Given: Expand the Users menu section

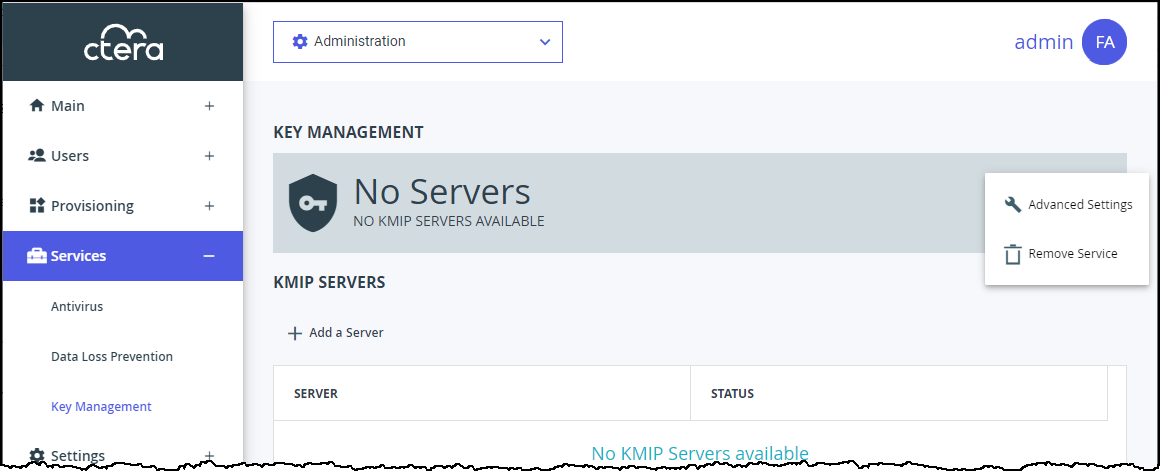Looking at the screenshot, I should tap(209, 156).
